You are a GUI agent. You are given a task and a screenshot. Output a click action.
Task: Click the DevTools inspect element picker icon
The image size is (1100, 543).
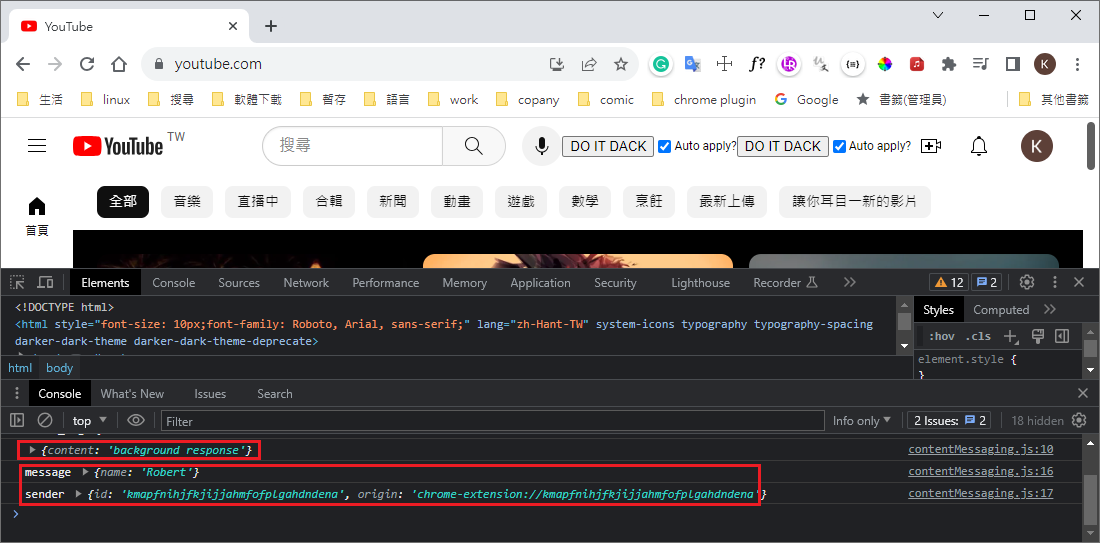coord(19,283)
